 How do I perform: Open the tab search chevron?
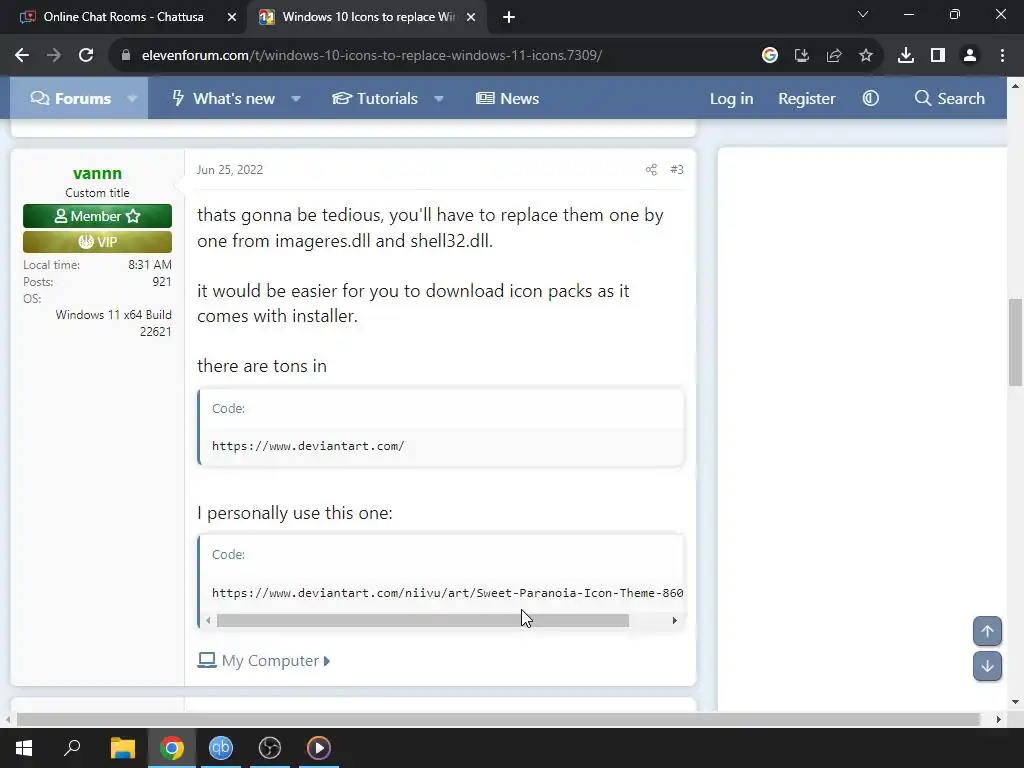863,14
